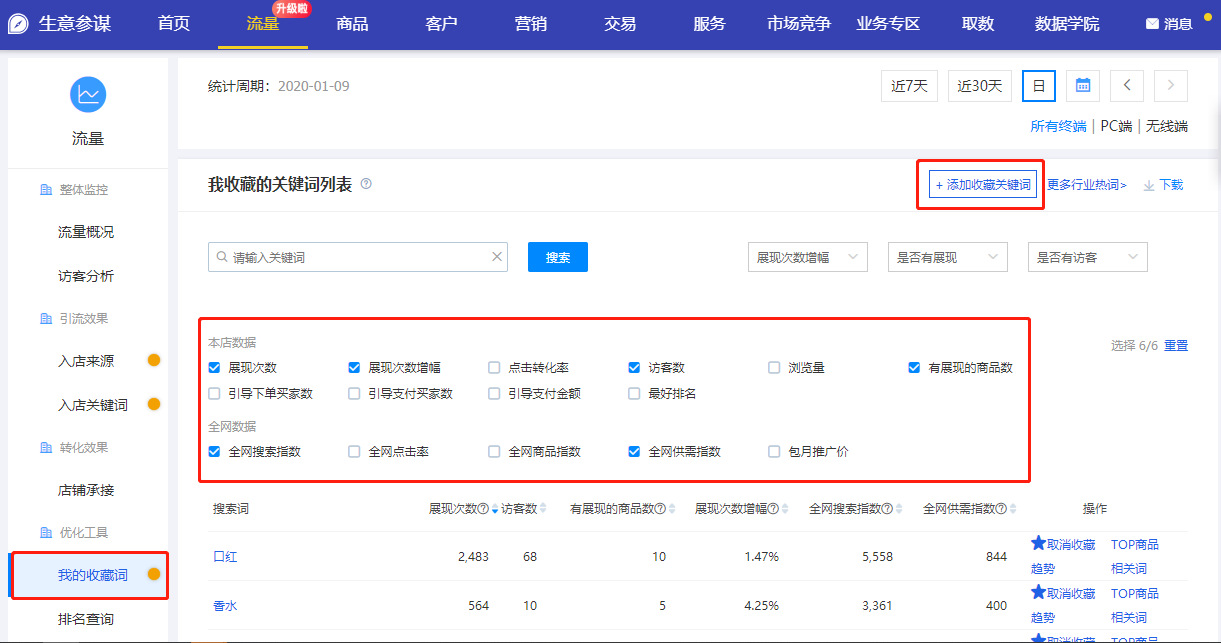
Task: Go to next date with right arrow
Action: (1171, 86)
